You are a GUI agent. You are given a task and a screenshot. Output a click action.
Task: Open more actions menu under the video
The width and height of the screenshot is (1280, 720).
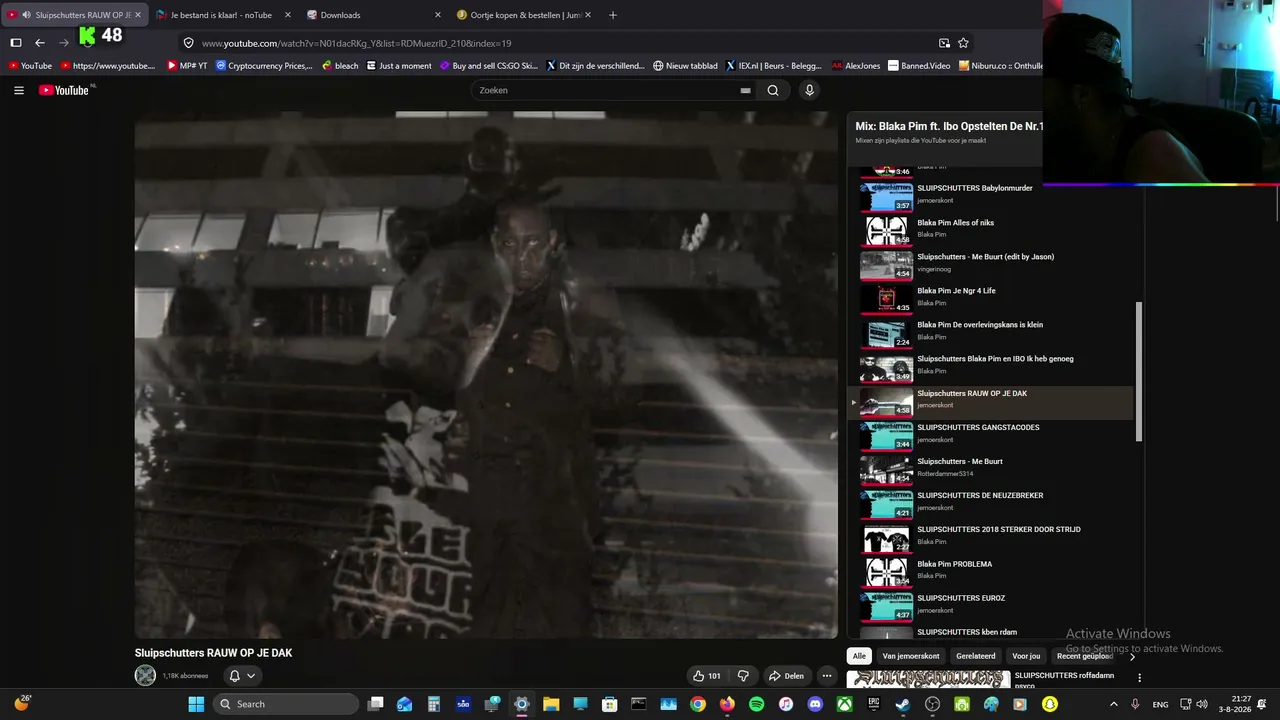(x=826, y=676)
